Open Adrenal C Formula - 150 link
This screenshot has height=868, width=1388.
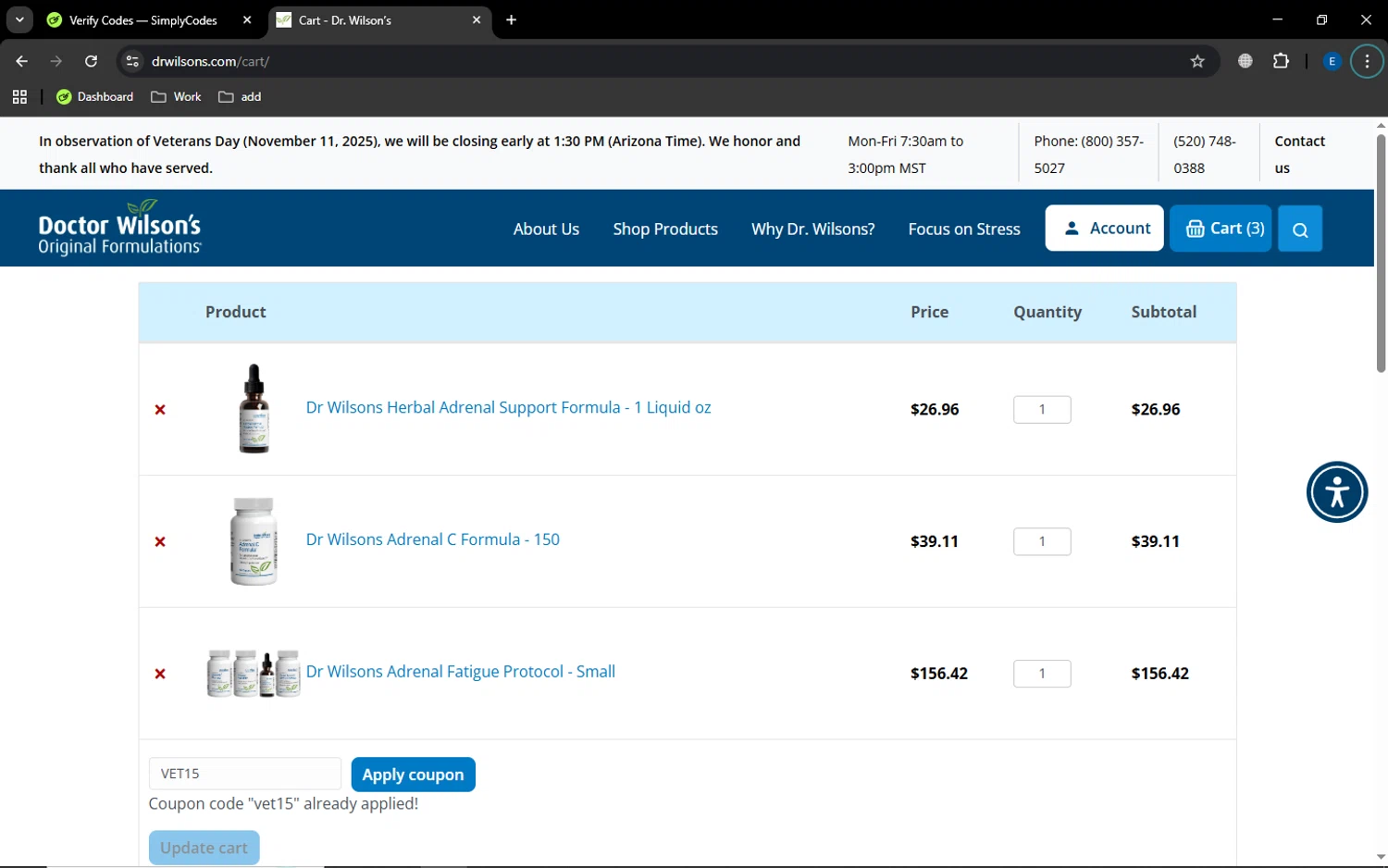(432, 539)
